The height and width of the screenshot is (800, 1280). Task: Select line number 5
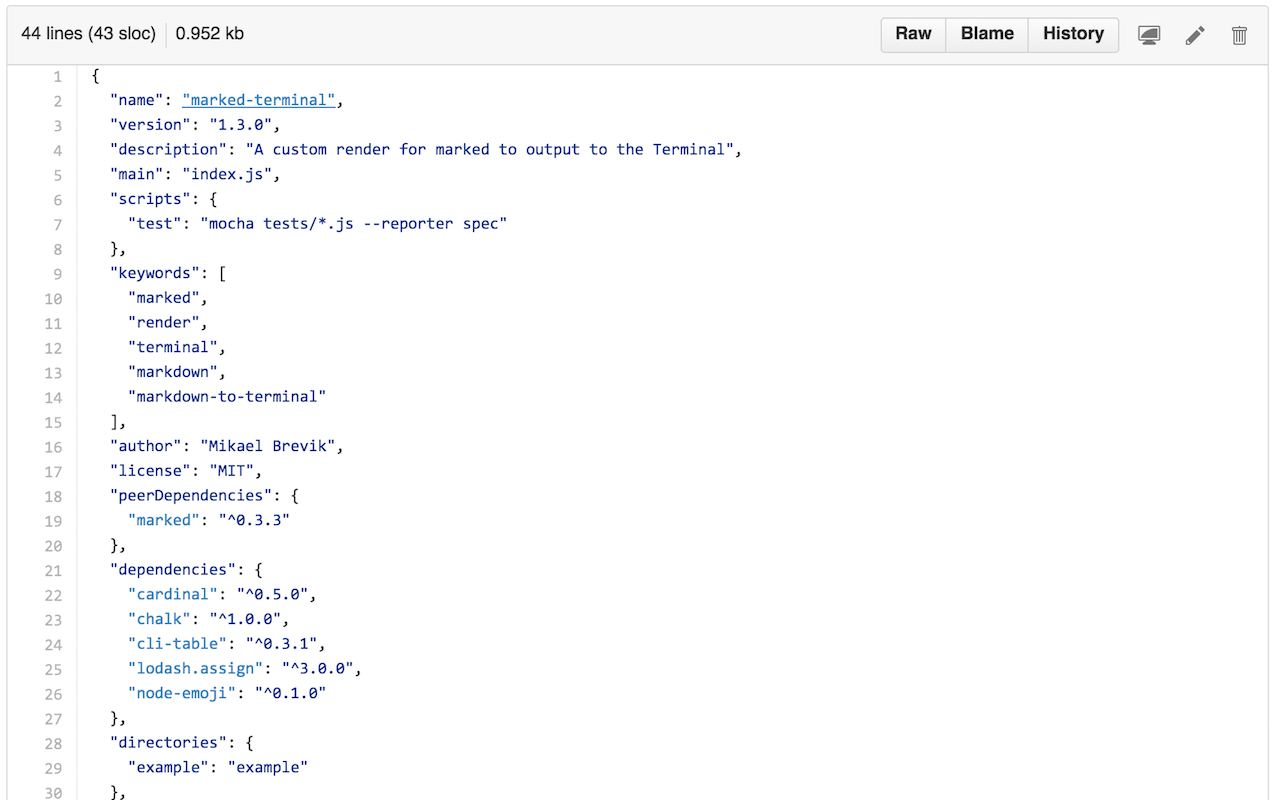click(x=57, y=175)
